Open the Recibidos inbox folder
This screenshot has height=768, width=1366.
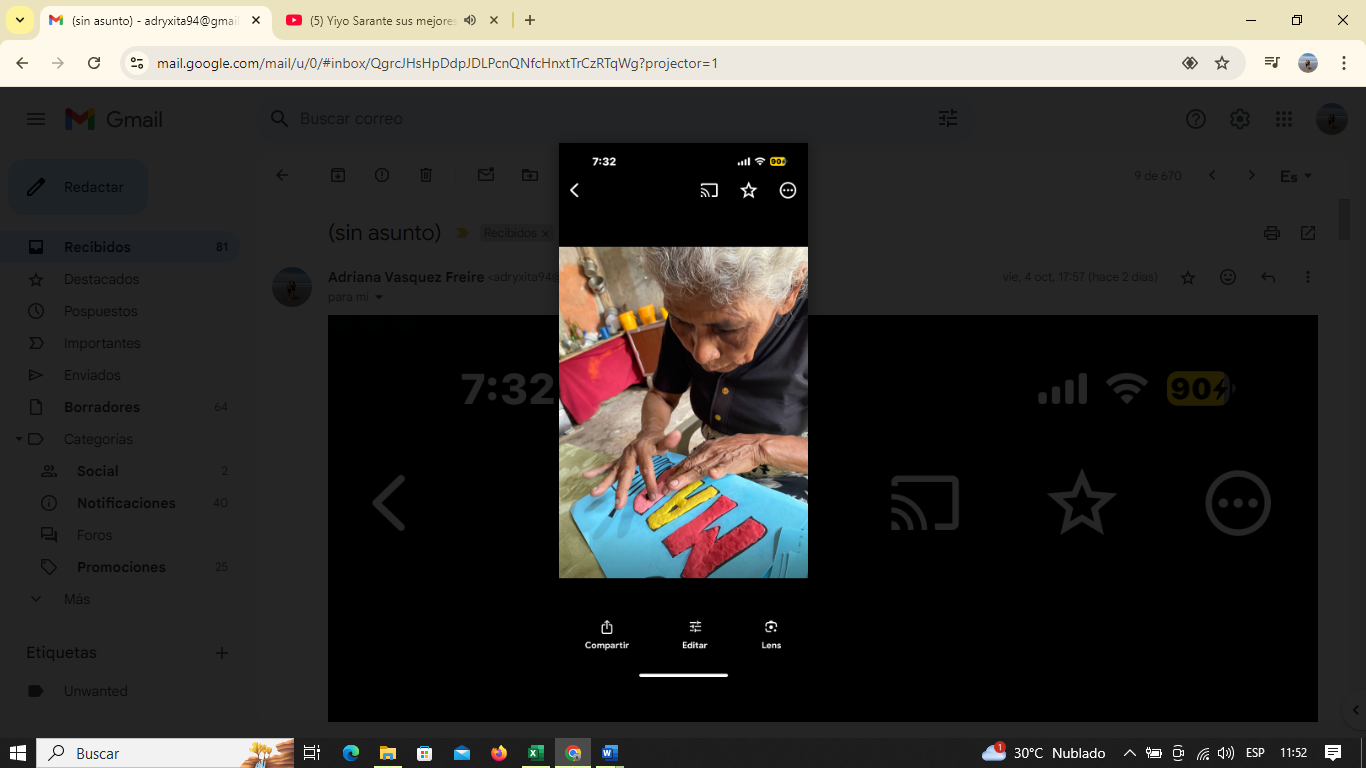(x=97, y=247)
